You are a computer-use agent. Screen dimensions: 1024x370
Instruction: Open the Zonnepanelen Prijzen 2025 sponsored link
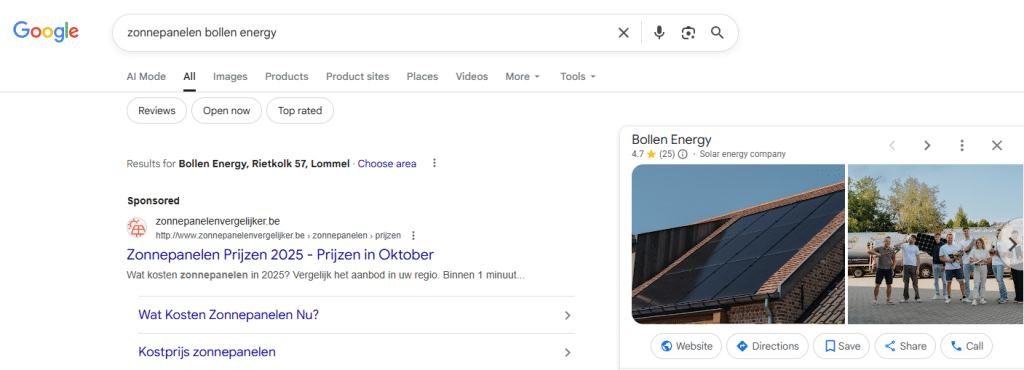(280, 254)
